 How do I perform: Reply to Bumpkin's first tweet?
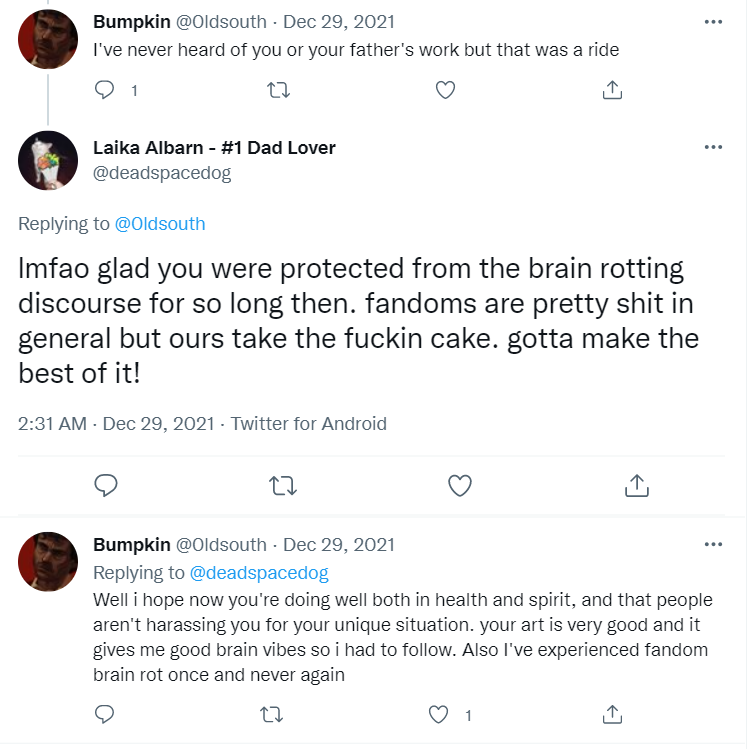(105, 90)
